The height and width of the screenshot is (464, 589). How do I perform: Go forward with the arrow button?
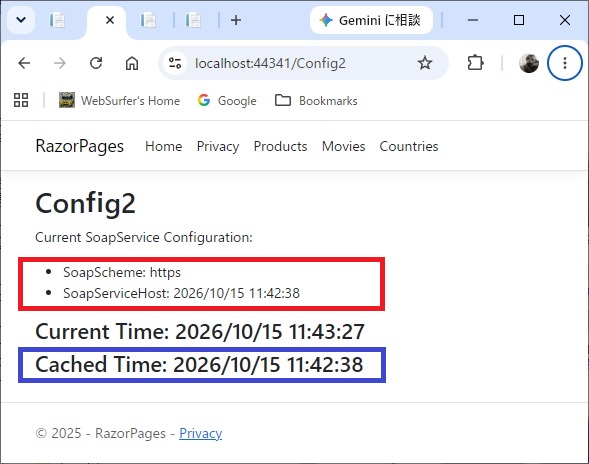pyautogui.click(x=60, y=63)
